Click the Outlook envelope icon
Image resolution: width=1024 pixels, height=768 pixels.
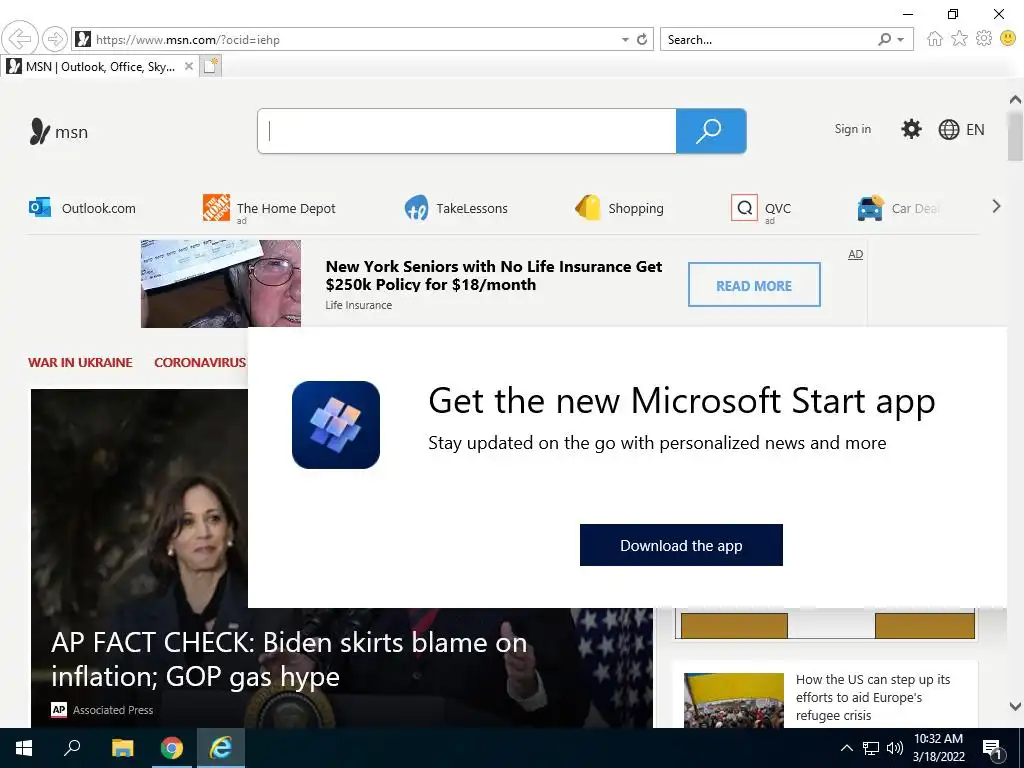point(40,208)
